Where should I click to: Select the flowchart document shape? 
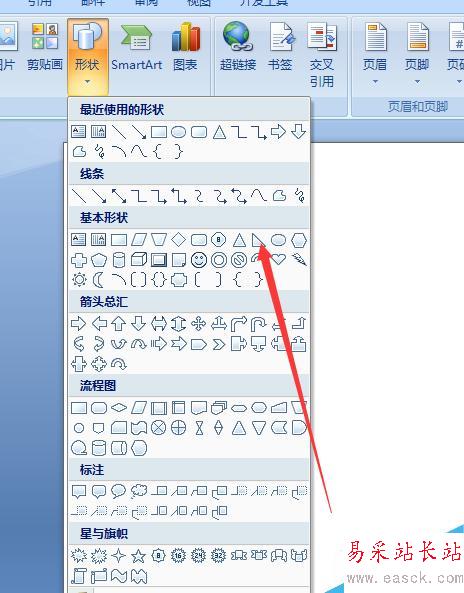199,408
